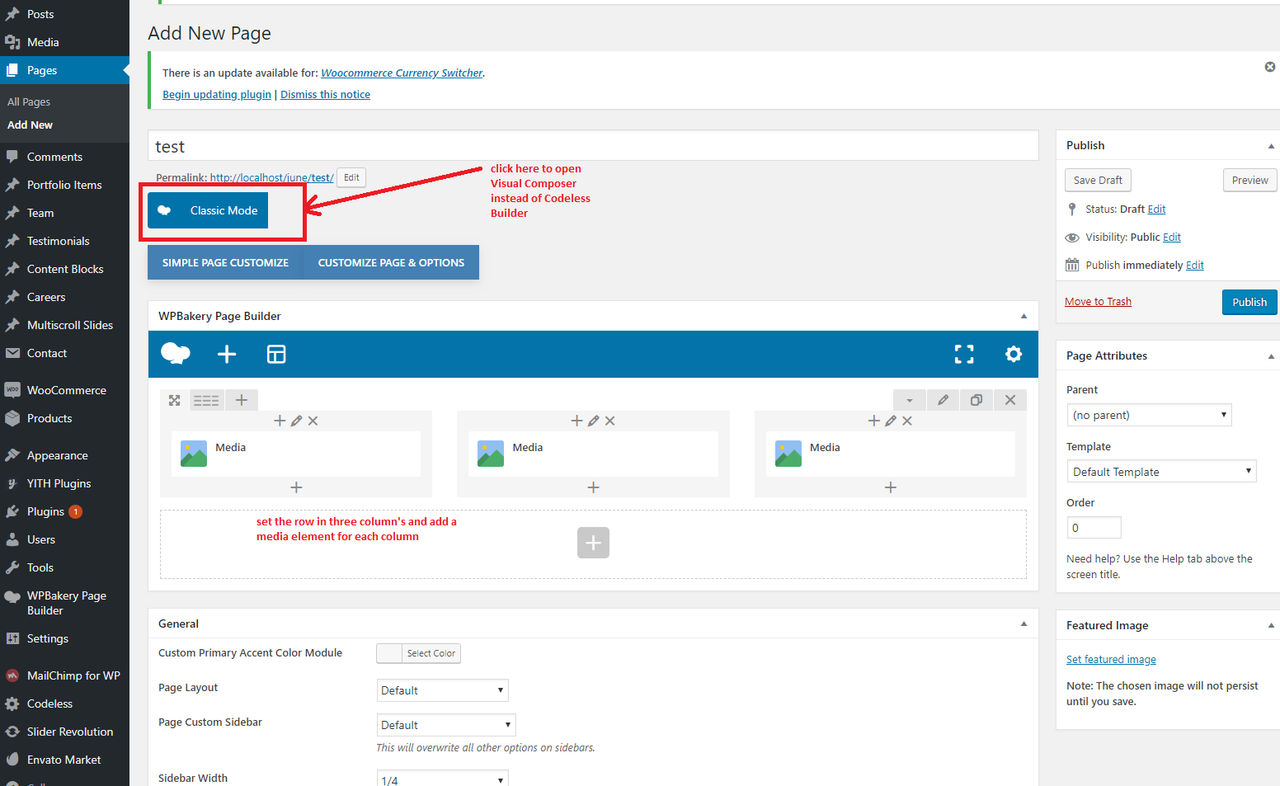Image resolution: width=1280 pixels, height=786 pixels.
Task: Open WooCommerce in admin sidebar
Action: point(64,390)
